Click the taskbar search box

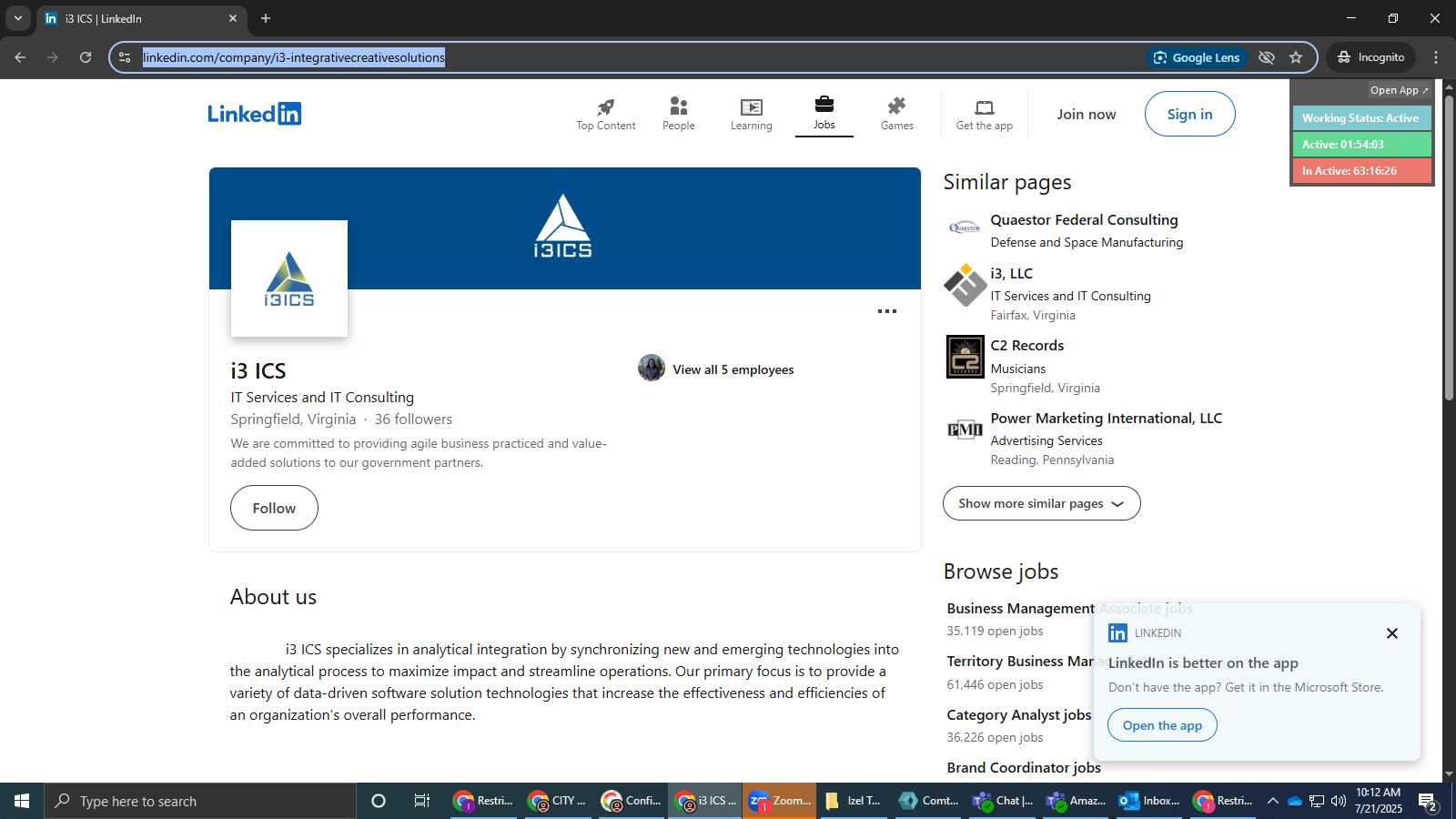(x=200, y=801)
